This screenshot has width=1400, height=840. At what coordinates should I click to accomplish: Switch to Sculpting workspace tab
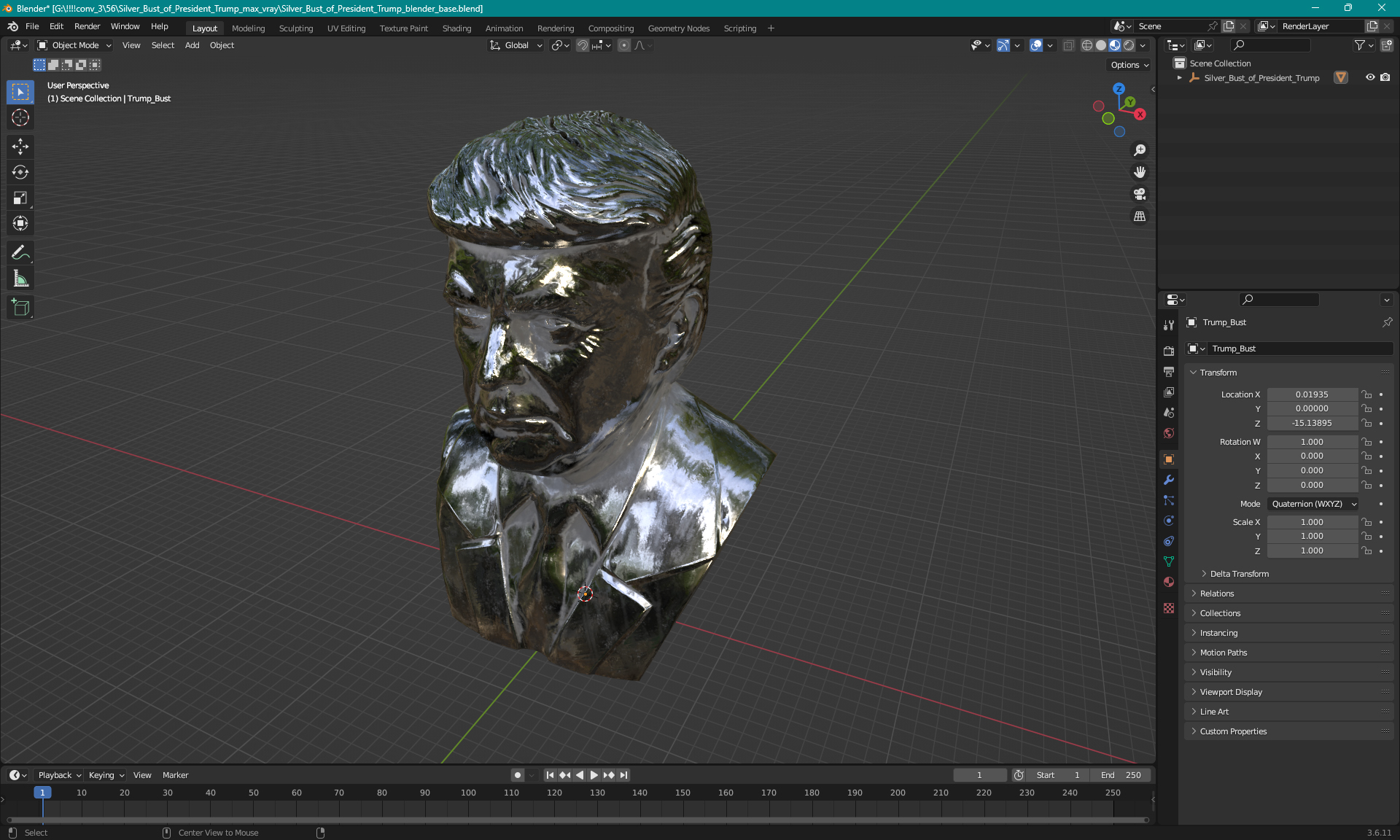click(295, 28)
